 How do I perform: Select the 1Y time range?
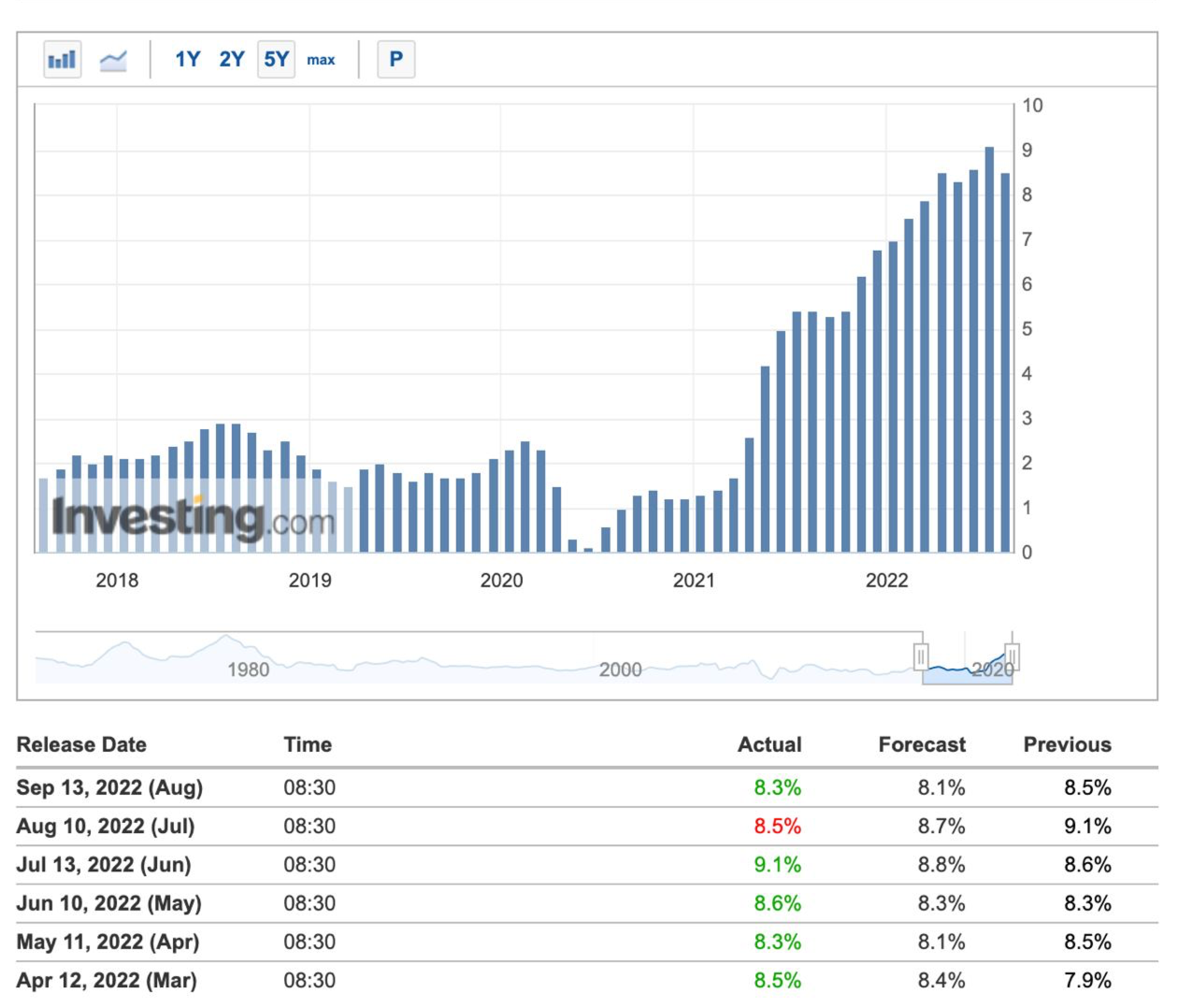coord(187,59)
